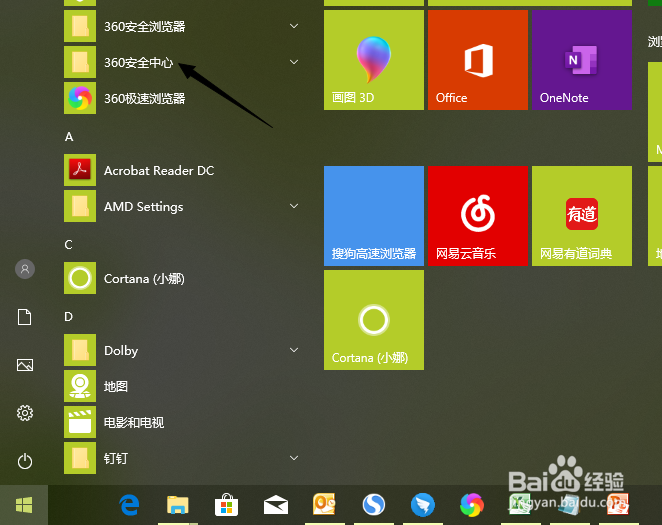The height and width of the screenshot is (525, 662).
Task: Click the 电影和电视 text label
Action: 134,422
